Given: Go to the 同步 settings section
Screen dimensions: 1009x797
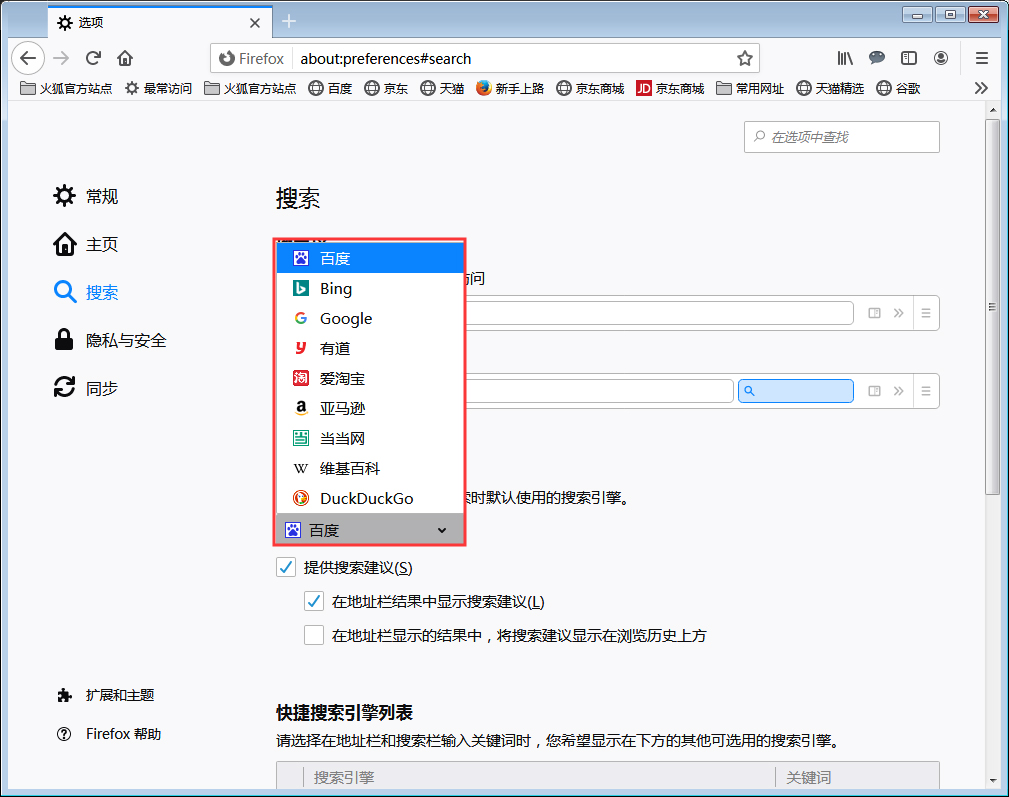Looking at the screenshot, I should [x=100, y=388].
